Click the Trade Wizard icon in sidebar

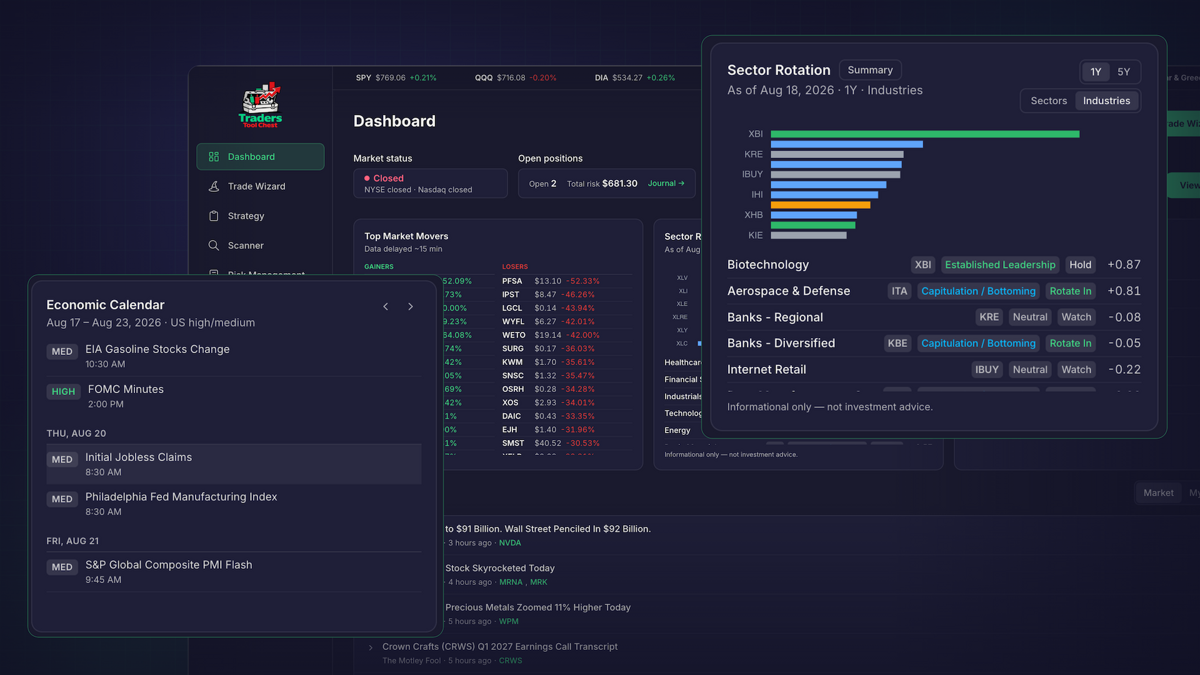coord(214,186)
